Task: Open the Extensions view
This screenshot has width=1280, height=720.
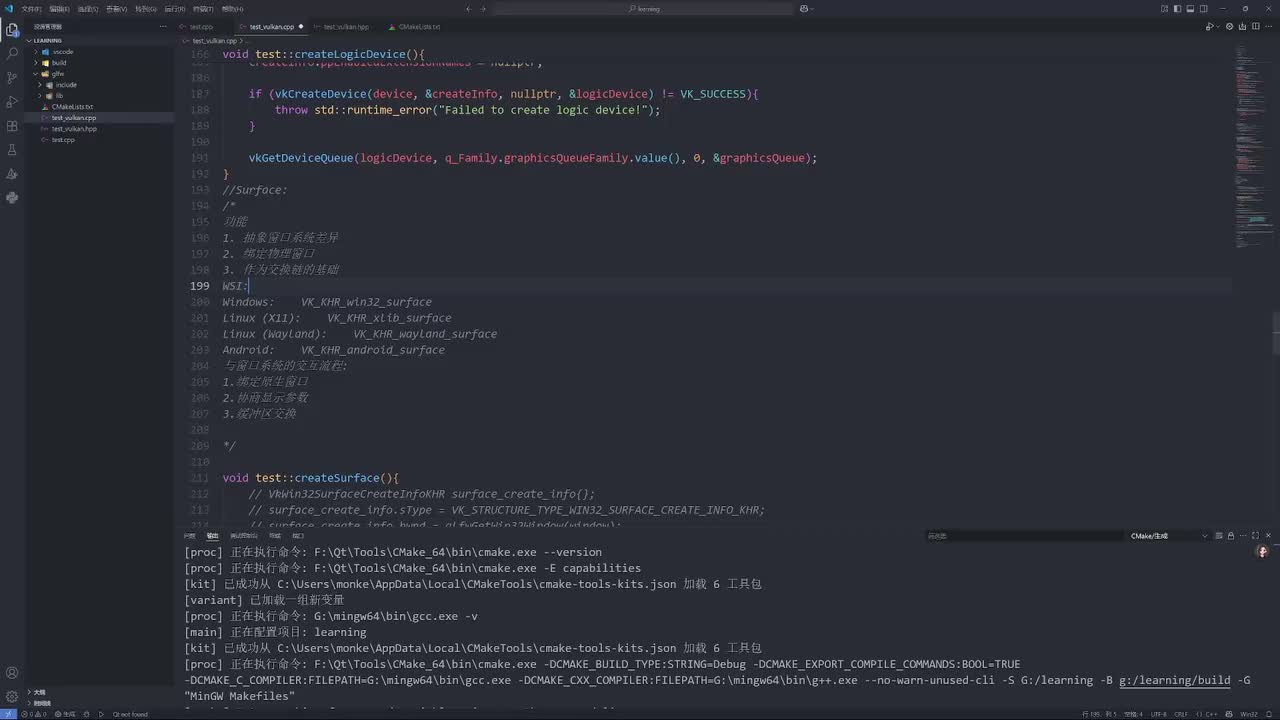Action: pyautogui.click(x=12, y=126)
